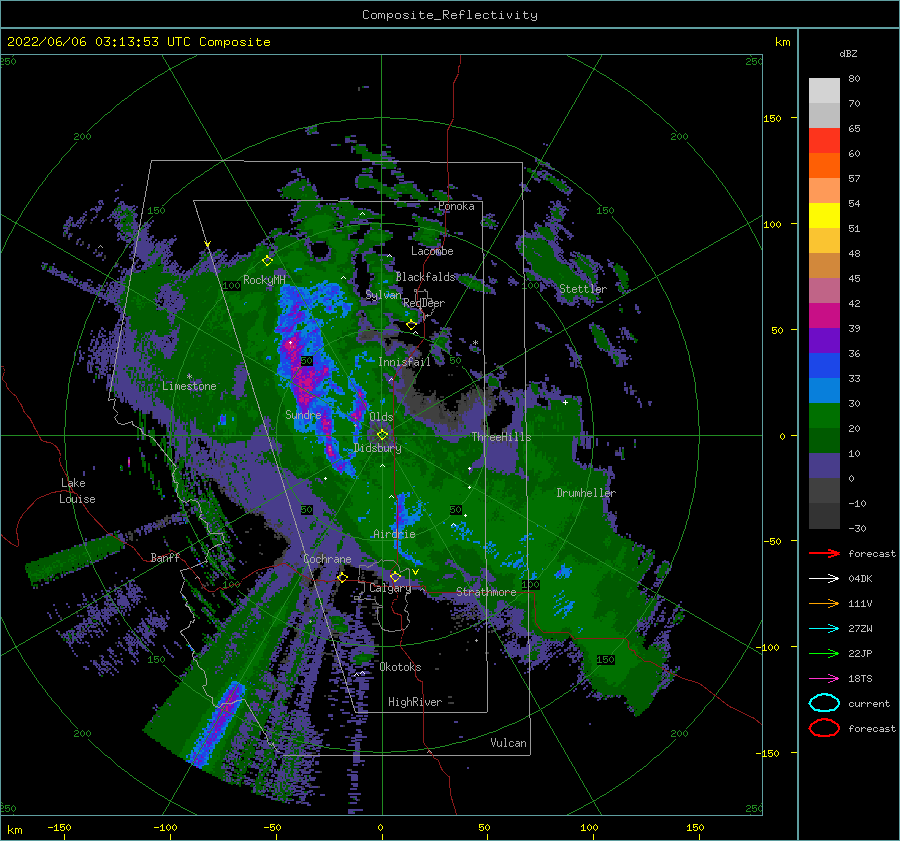Click the Olds town label

point(381,417)
